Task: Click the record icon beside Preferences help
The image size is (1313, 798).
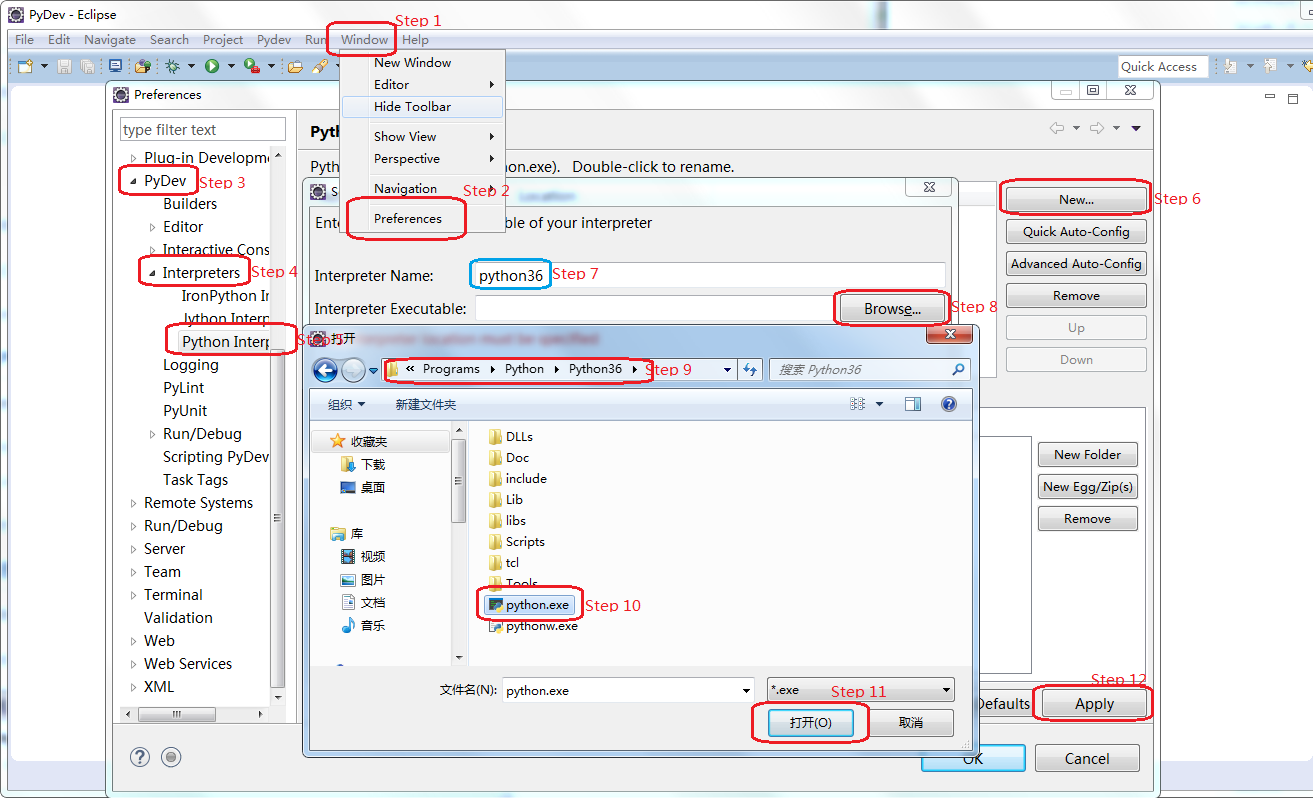Action: pyautogui.click(x=171, y=757)
